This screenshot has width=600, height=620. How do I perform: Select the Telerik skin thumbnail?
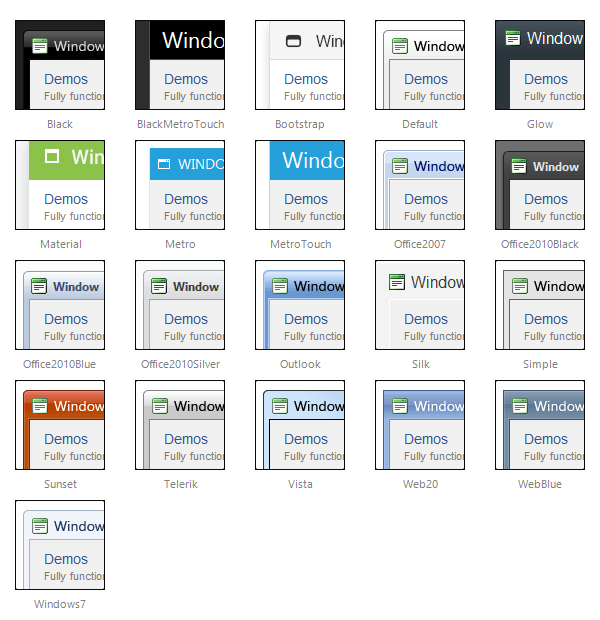point(180,425)
